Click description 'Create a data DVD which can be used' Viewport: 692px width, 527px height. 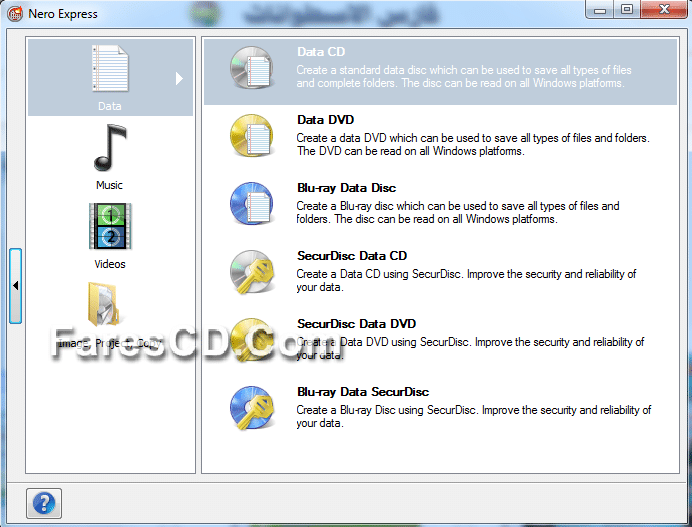click(x=473, y=144)
